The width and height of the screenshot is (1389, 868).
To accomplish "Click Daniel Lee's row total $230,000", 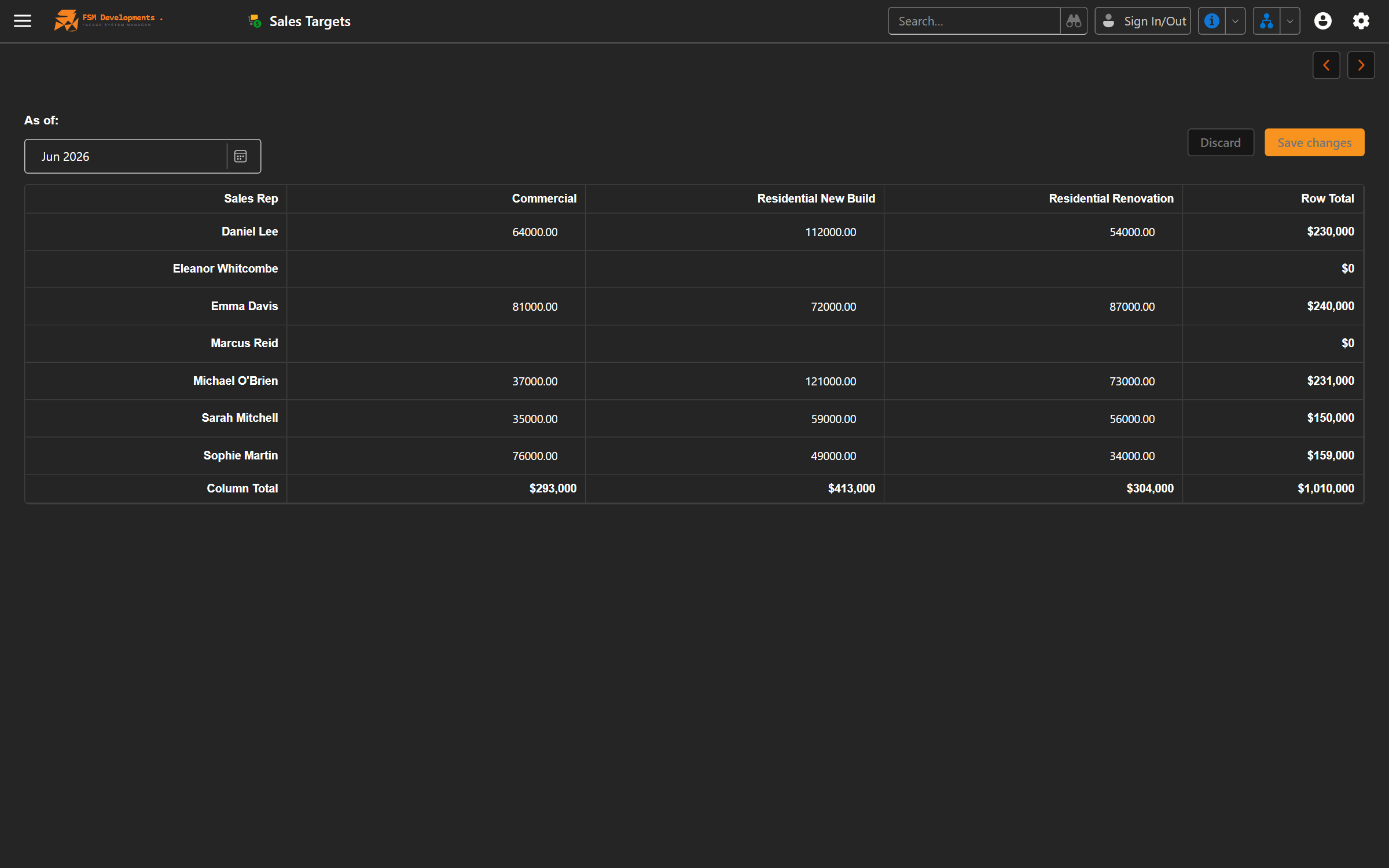I will [x=1331, y=231].
